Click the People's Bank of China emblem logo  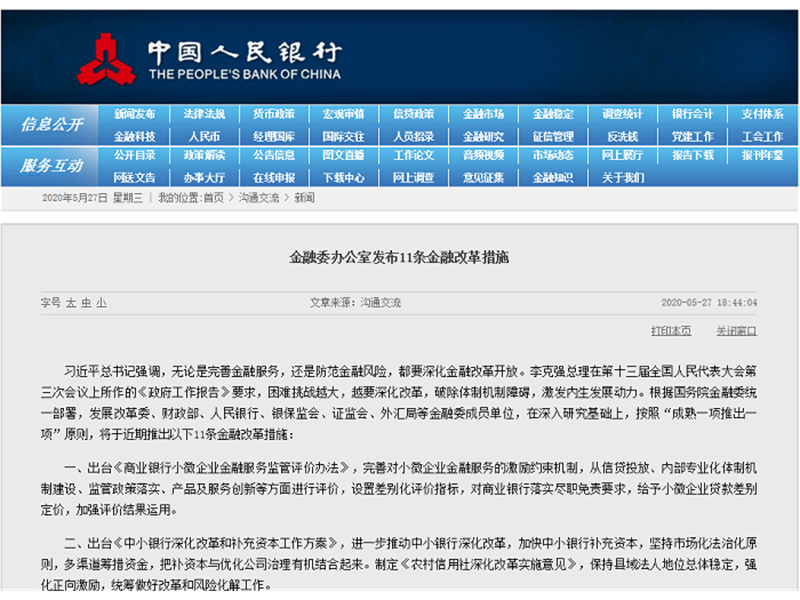click(107, 60)
